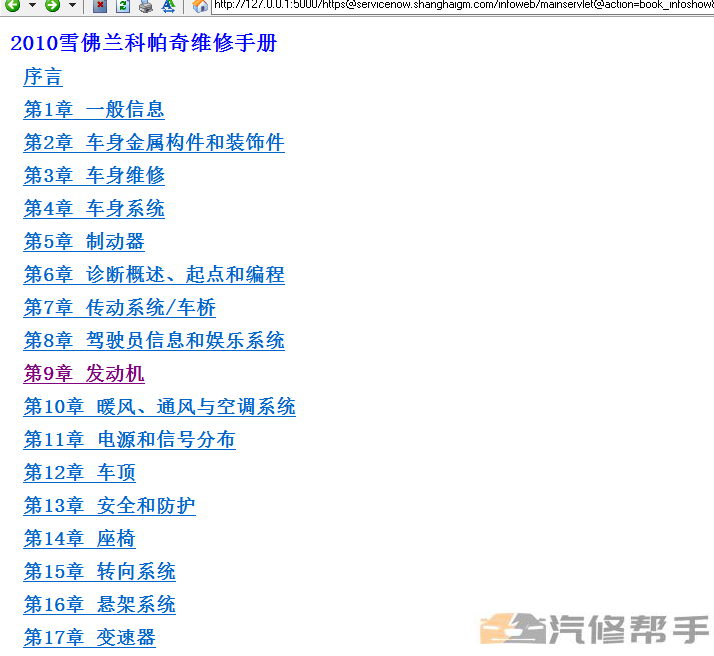Print the page with the printer icon
This screenshot has height=656, width=714.
coord(146,6)
